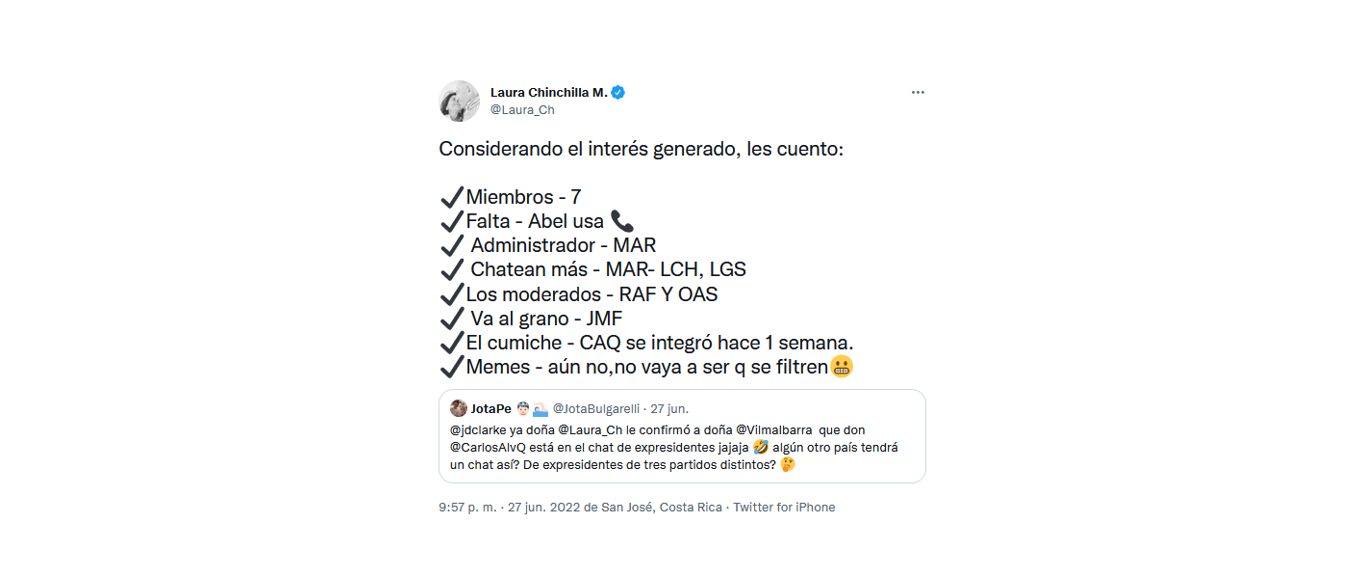Screen dimensions: 1359x573
Task: Click JotaPe's small avatar in the quoted tweet
Action: [458, 408]
